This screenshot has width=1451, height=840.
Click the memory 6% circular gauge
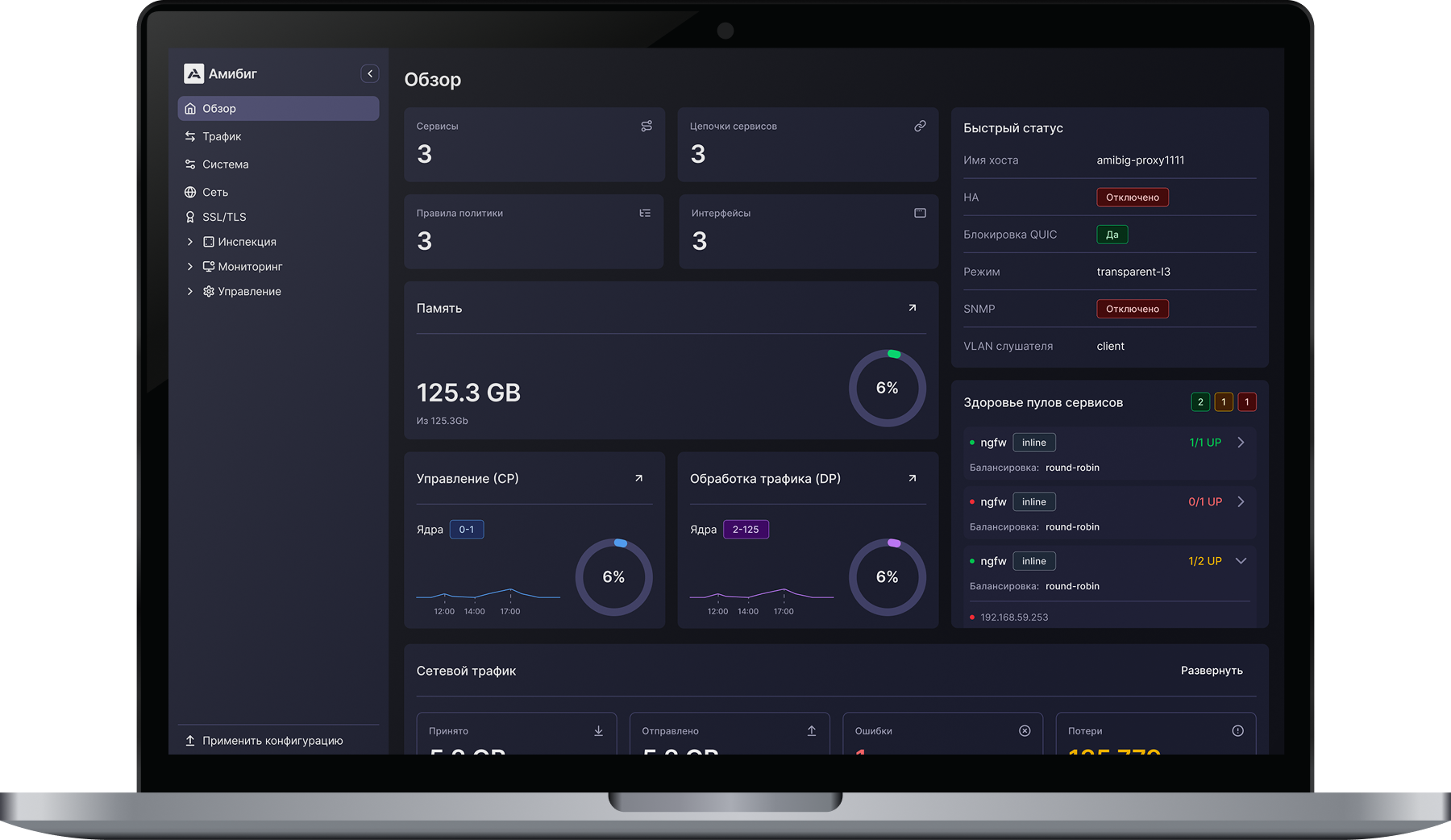(x=887, y=389)
